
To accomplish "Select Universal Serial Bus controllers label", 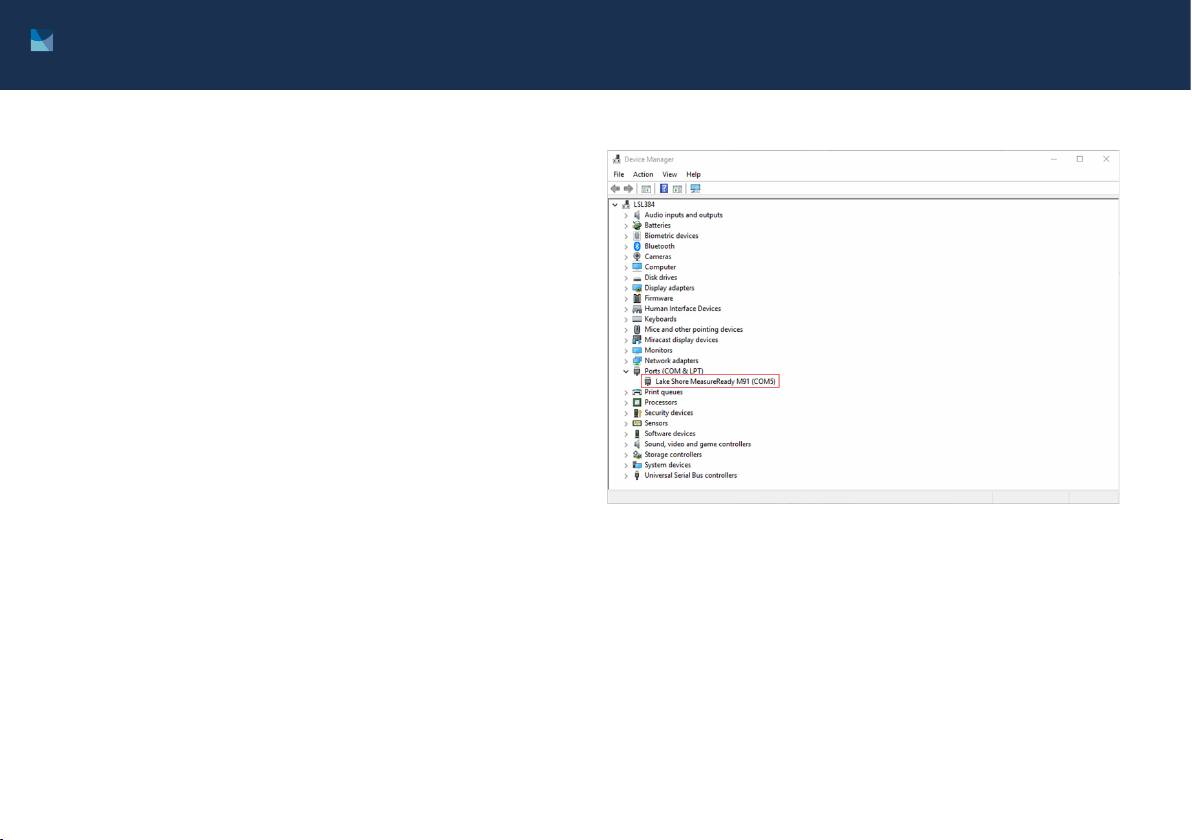I will click(x=690, y=476).
